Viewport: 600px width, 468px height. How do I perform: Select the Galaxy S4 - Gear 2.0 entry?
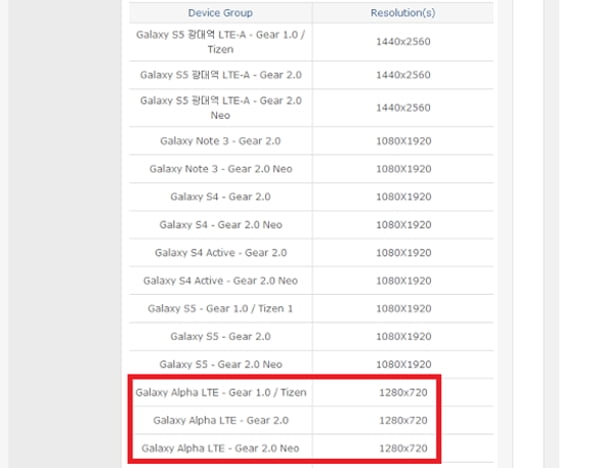pyautogui.click(x=220, y=197)
